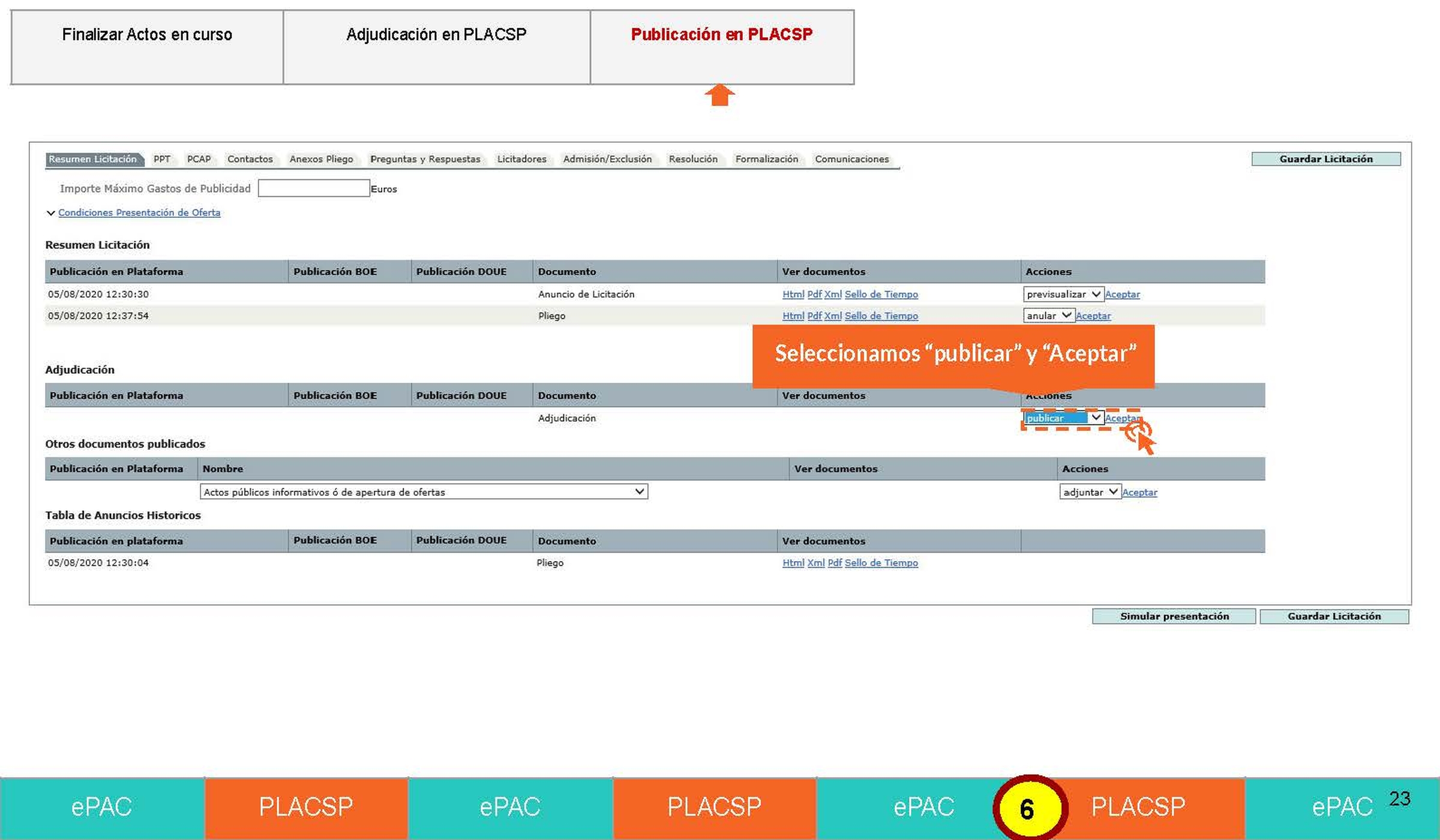Switch to the Admisión/Exclusión tab
This screenshot has height=840, width=1440.
click(x=607, y=159)
